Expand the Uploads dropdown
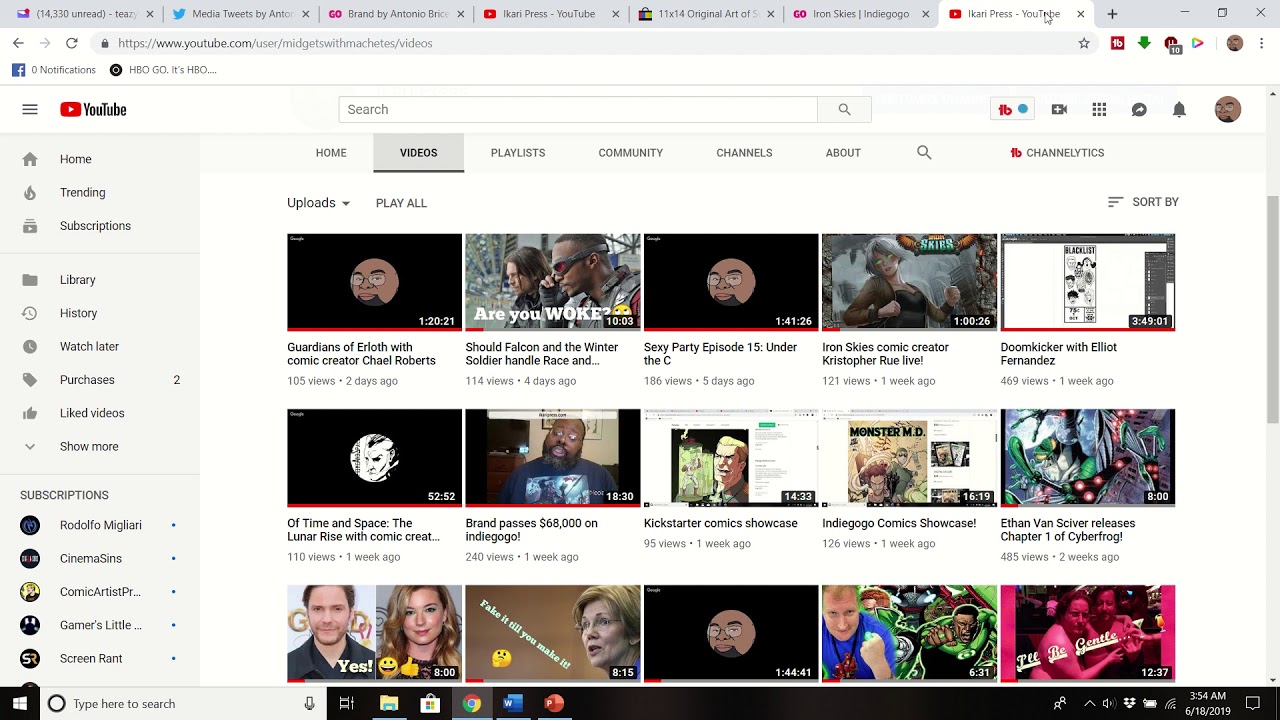This screenshot has width=1280, height=720. pyautogui.click(x=318, y=203)
